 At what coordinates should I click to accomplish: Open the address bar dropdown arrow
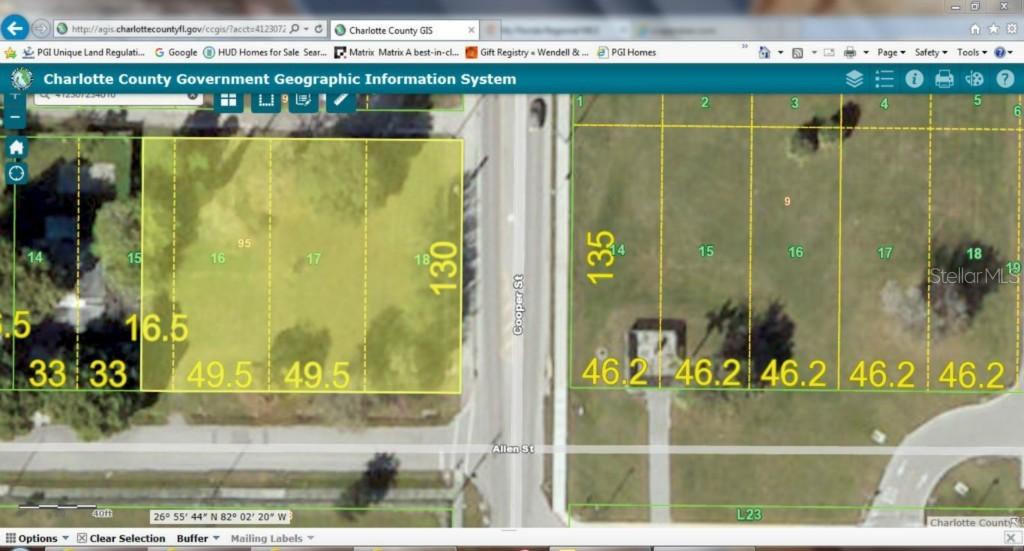[x=306, y=29]
